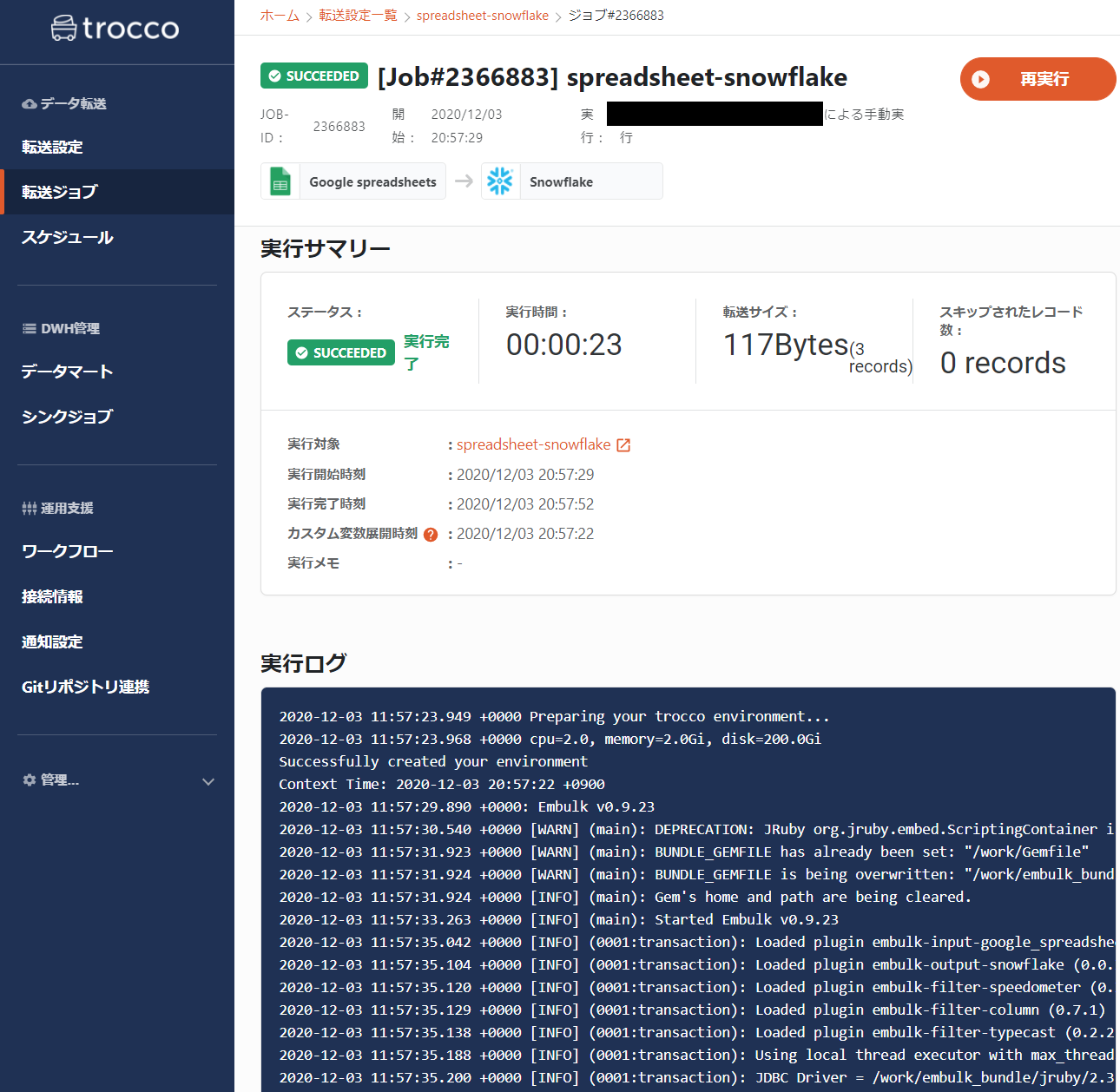Click the play icon inside 再実行 button
The width and height of the screenshot is (1120, 1092).
[981, 79]
